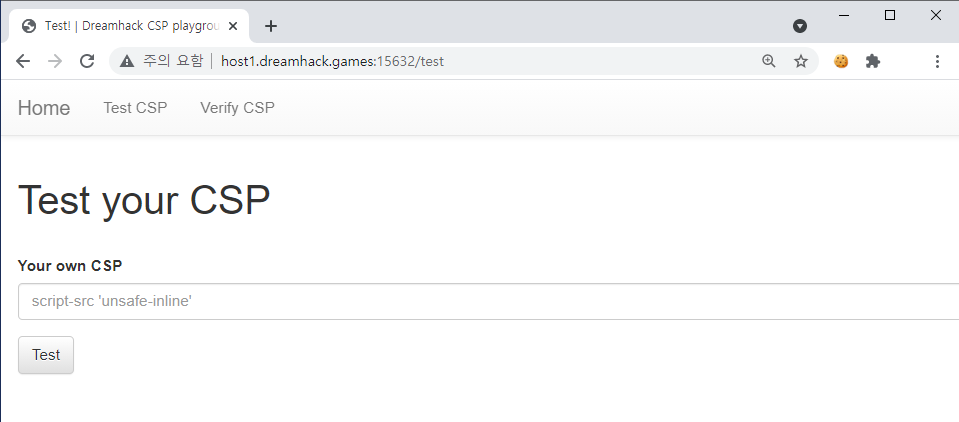This screenshot has height=422, width=959.
Task: Open Chrome's three-dot menu
Action: tap(937, 61)
